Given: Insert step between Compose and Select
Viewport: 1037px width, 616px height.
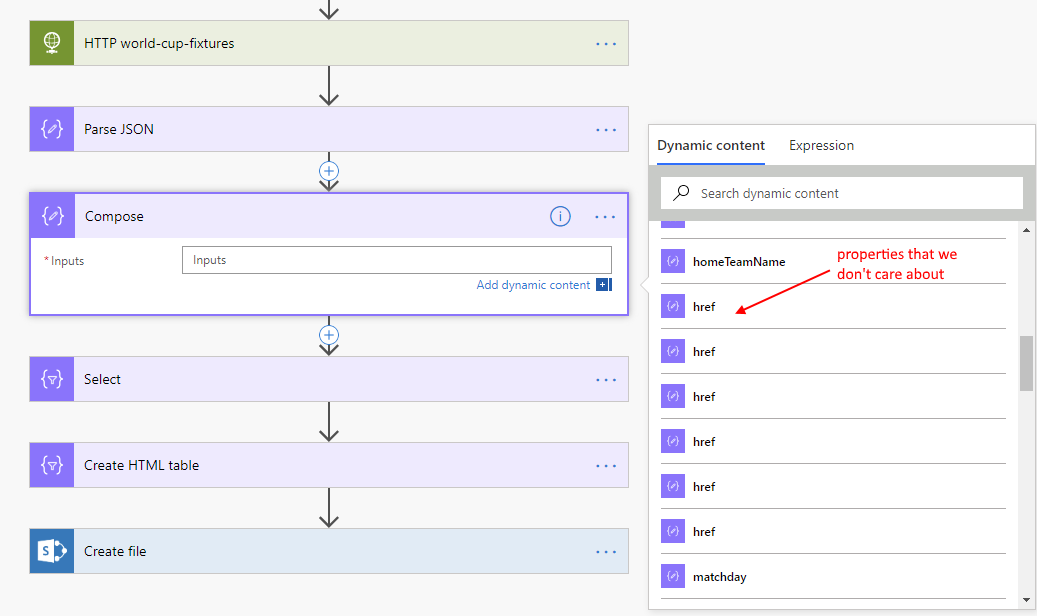Looking at the screenshot, I should click(x=329, y=335).
